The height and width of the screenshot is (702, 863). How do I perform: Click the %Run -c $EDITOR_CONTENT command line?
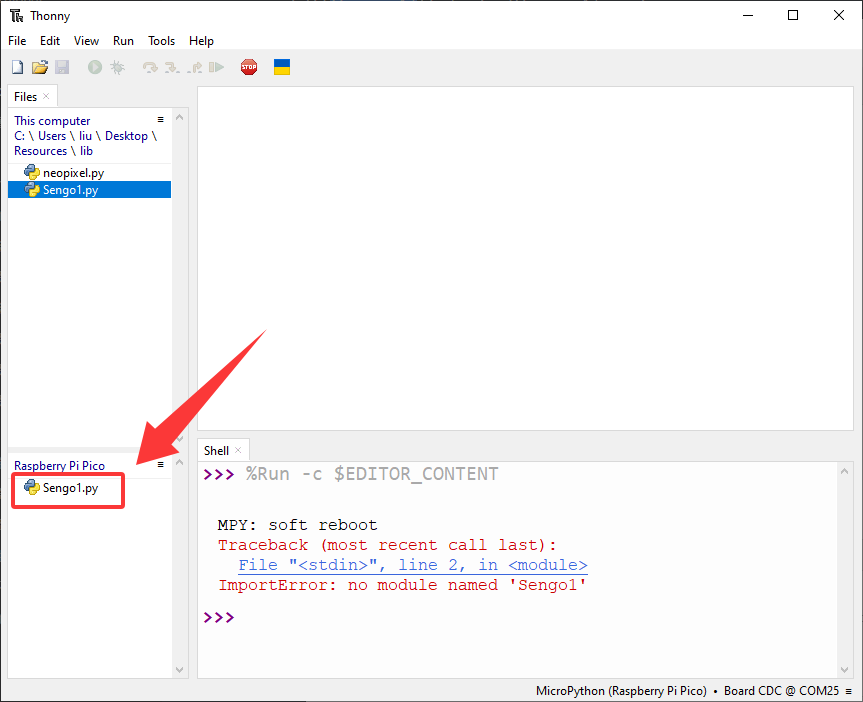pos(372,474)
